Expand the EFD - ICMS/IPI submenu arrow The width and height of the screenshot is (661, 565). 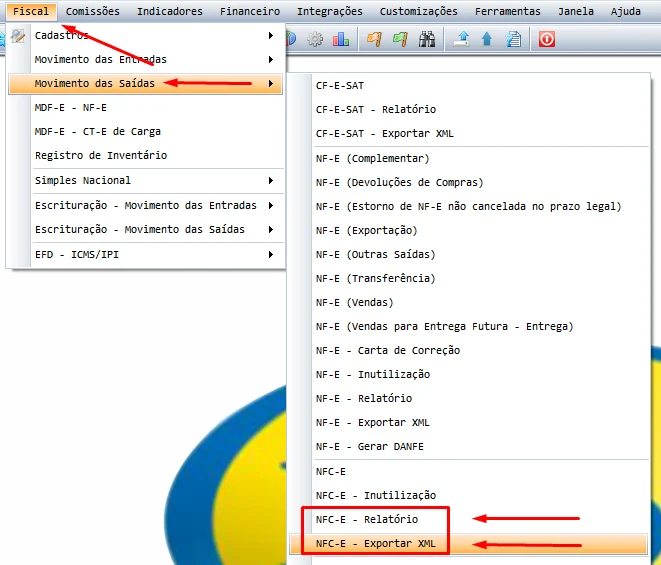(x=271, y=255)
